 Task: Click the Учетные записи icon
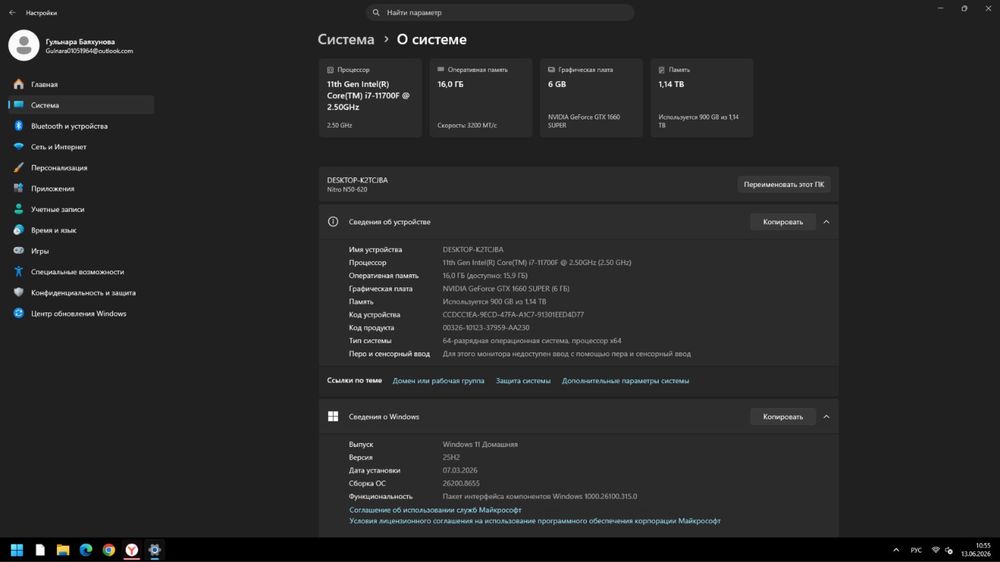click(x=18, y=209)
